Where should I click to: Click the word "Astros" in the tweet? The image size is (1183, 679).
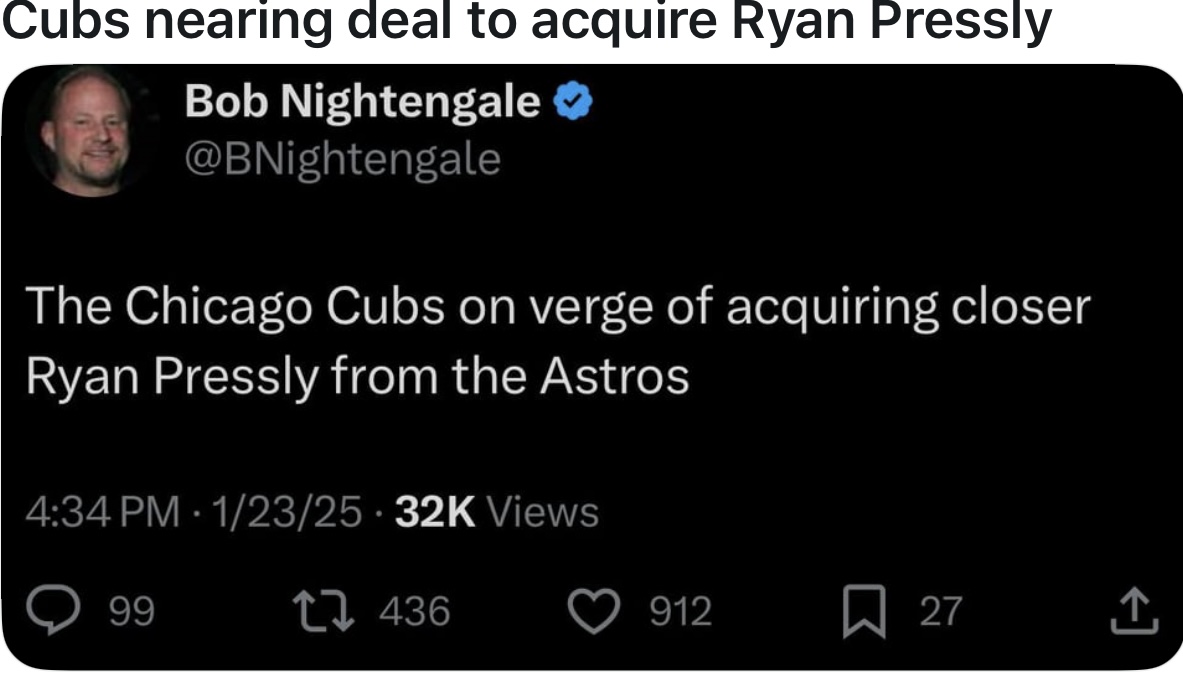click(615, 376)
